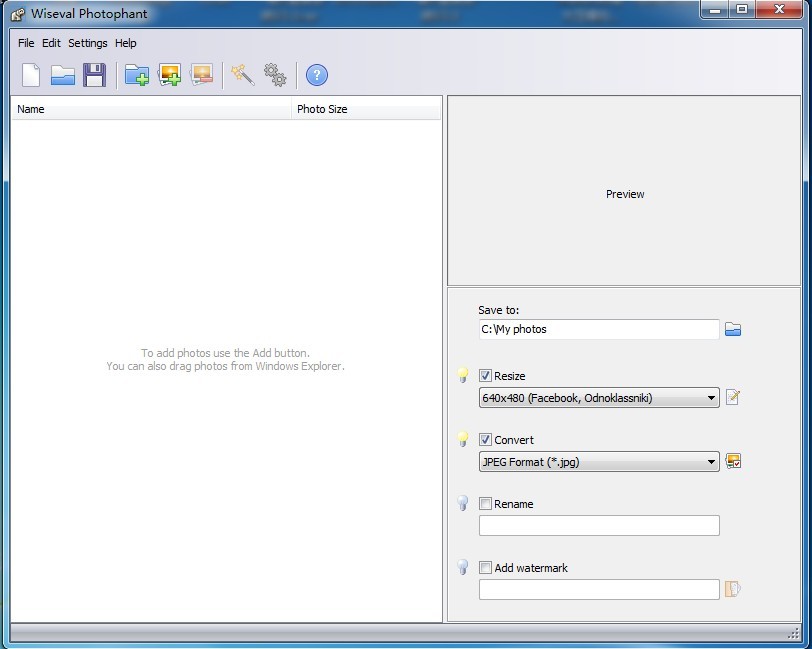The height and width of the screenshot is (649, 812).
Task: Click the New project blank page icon
Action: 32,75
